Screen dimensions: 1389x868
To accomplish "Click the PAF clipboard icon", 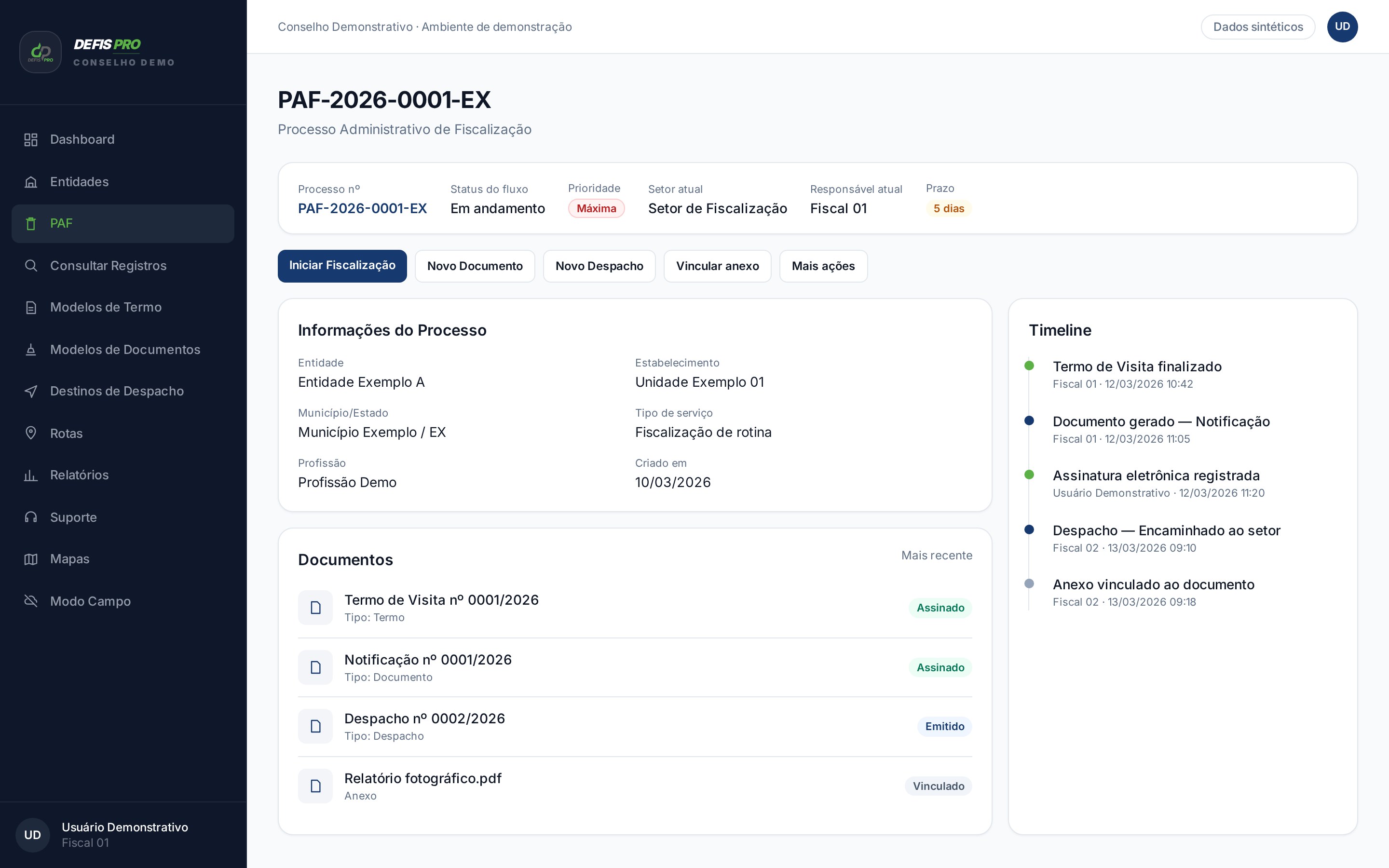I will click(31, 224).
